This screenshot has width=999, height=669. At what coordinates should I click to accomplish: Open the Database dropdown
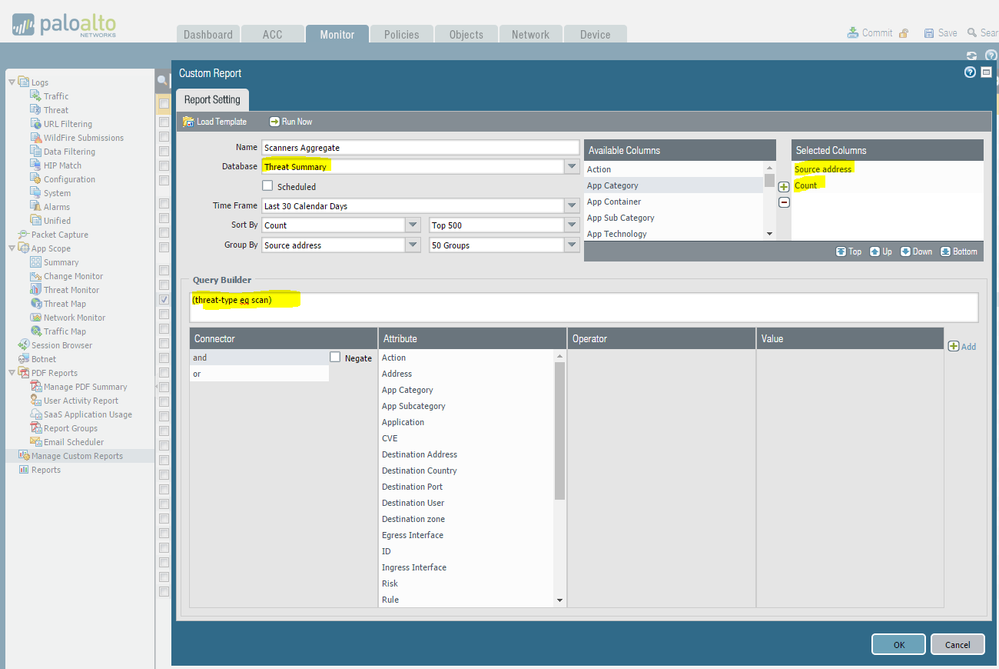point(572,167)
